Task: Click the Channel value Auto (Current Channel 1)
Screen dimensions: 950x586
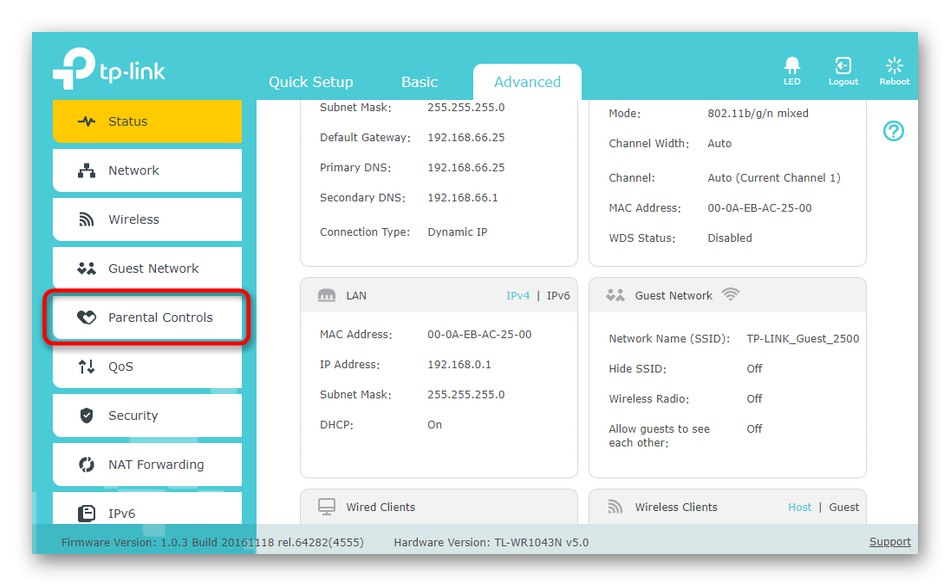Action: 774,178
